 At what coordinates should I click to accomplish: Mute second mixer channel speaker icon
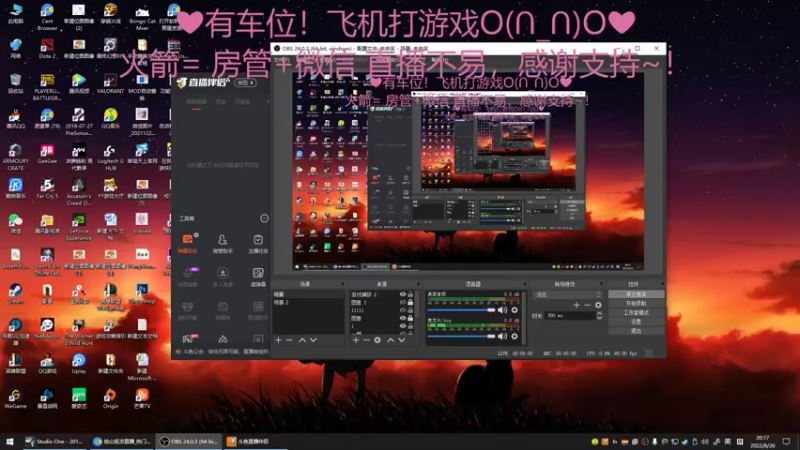pyautogui.click(x=503, y=336)
